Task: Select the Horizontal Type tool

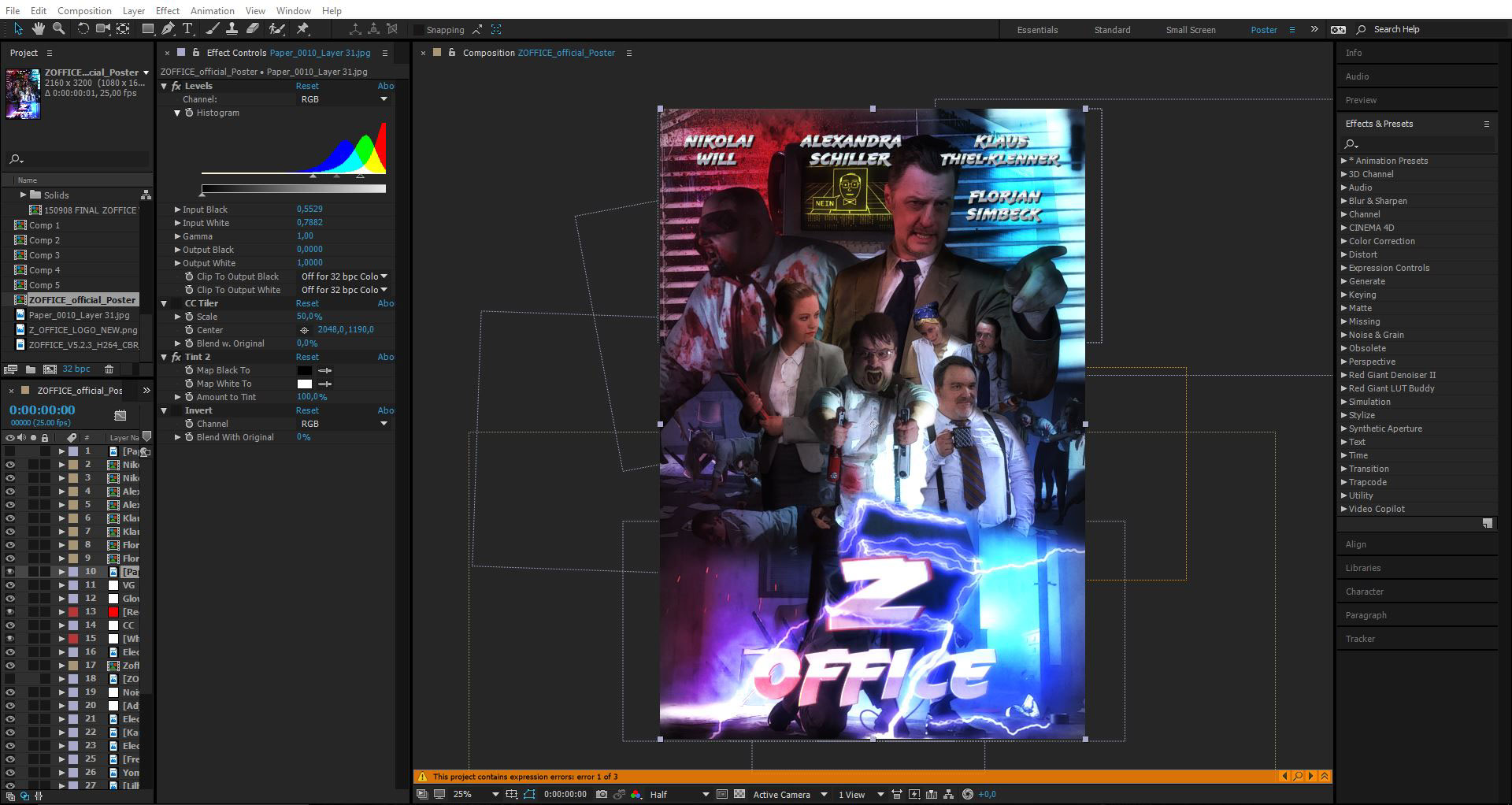Action: (x=188, y=29)
